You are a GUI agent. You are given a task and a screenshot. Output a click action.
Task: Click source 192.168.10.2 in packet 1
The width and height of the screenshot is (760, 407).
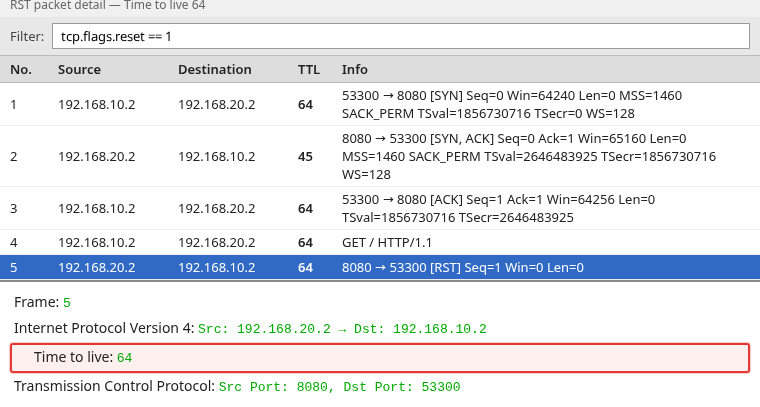pos(96,105)
